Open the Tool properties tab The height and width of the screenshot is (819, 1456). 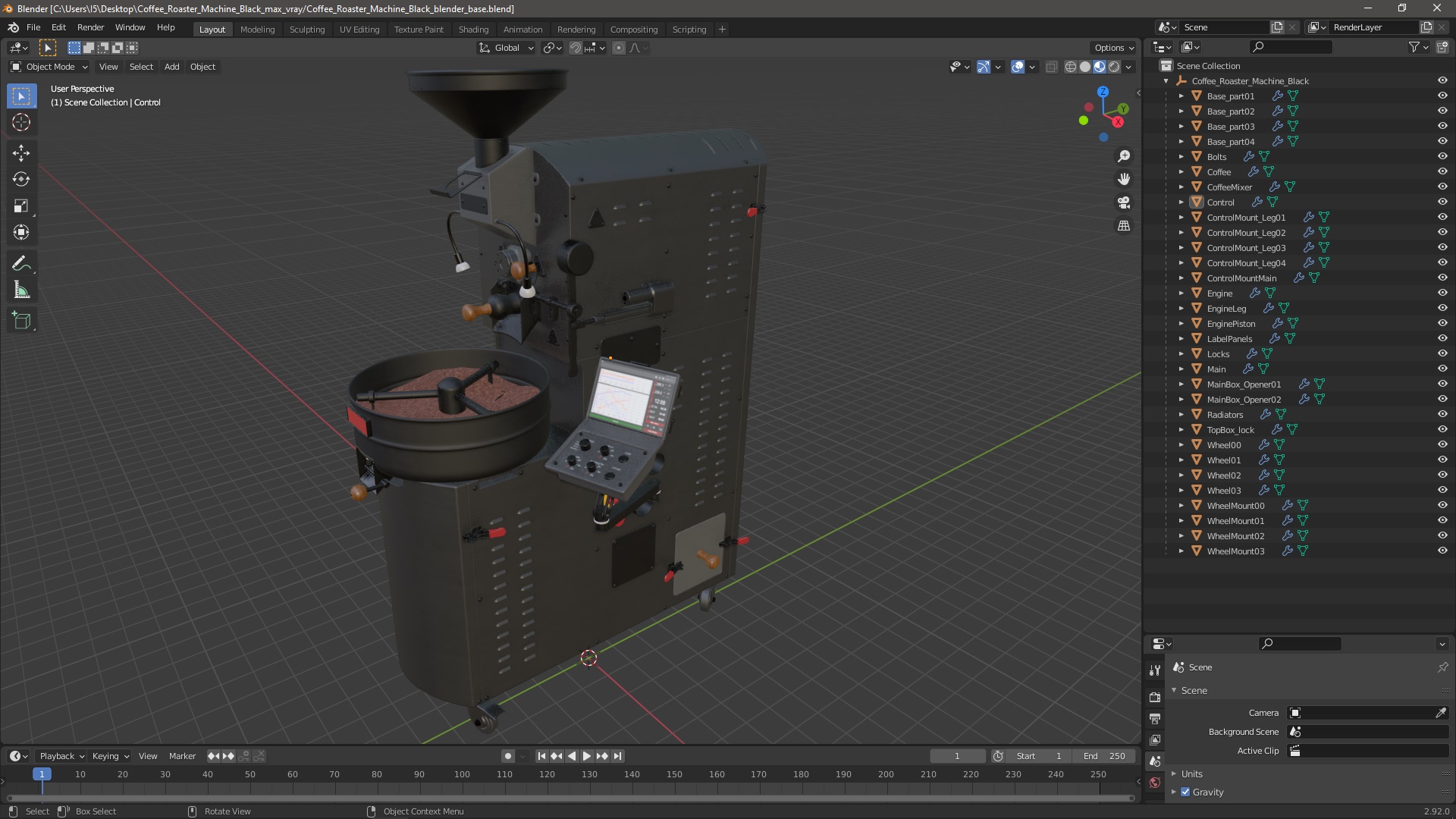[1155, 670]
